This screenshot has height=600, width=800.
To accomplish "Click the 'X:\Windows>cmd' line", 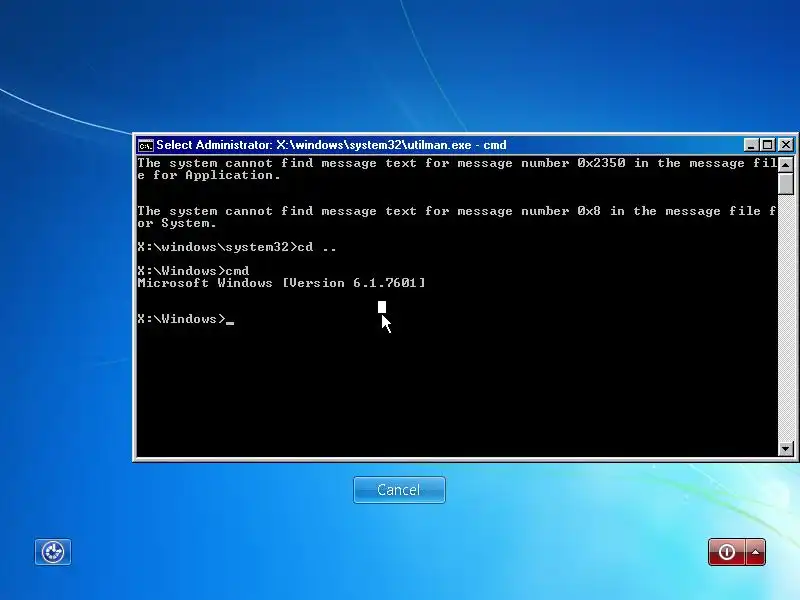I will tap(193, 271).
